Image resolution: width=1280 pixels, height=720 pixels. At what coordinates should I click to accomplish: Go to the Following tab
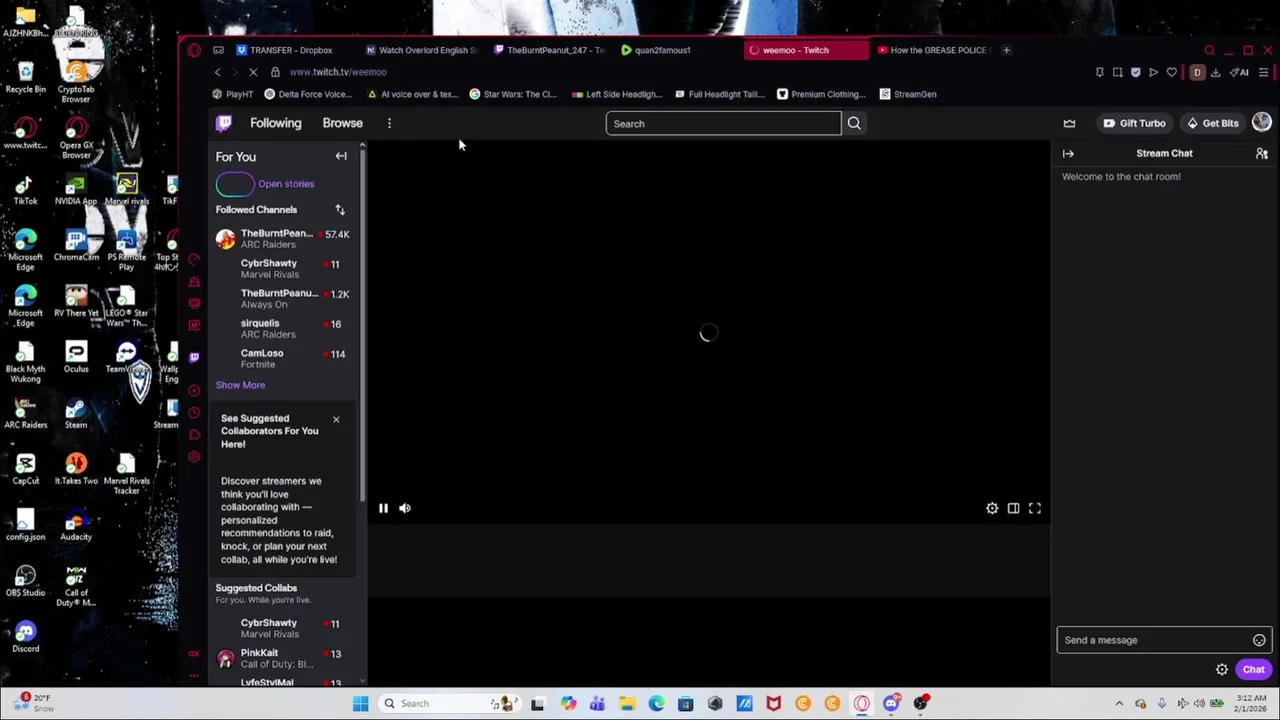(x=275, y=123)
